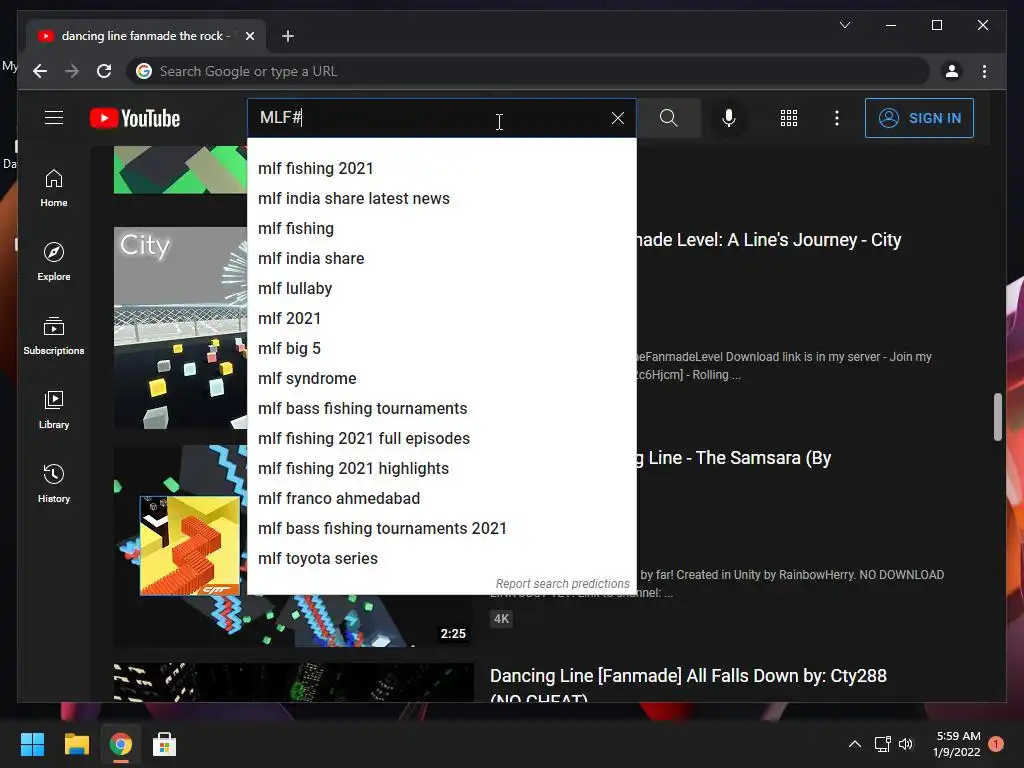Choose the suggestion reading only mlf fishing
The height and width of the screenshot is (768, 1024).
point(441,229)
